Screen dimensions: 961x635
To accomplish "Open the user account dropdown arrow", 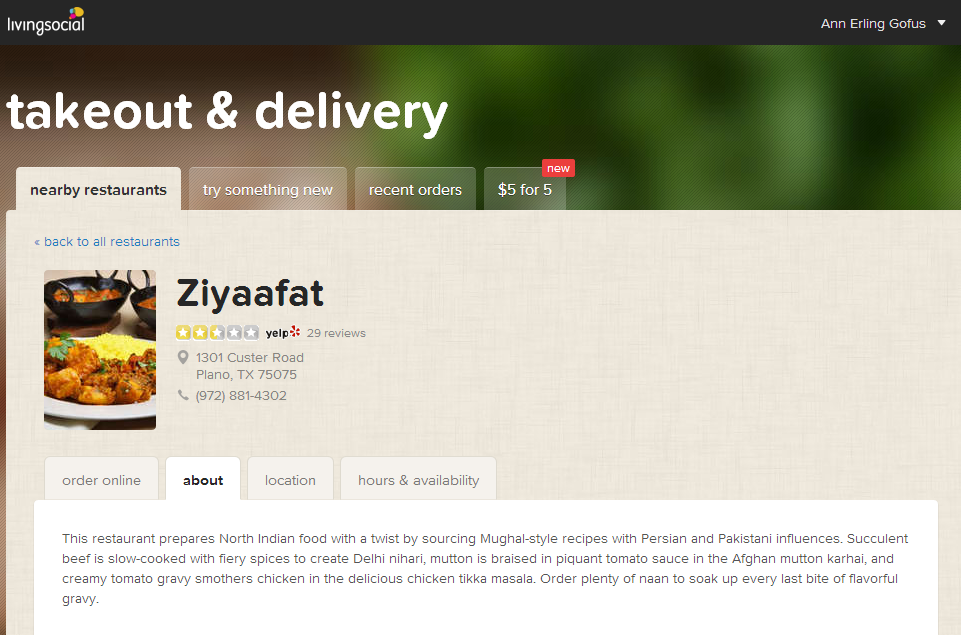I will pos(941,23).
